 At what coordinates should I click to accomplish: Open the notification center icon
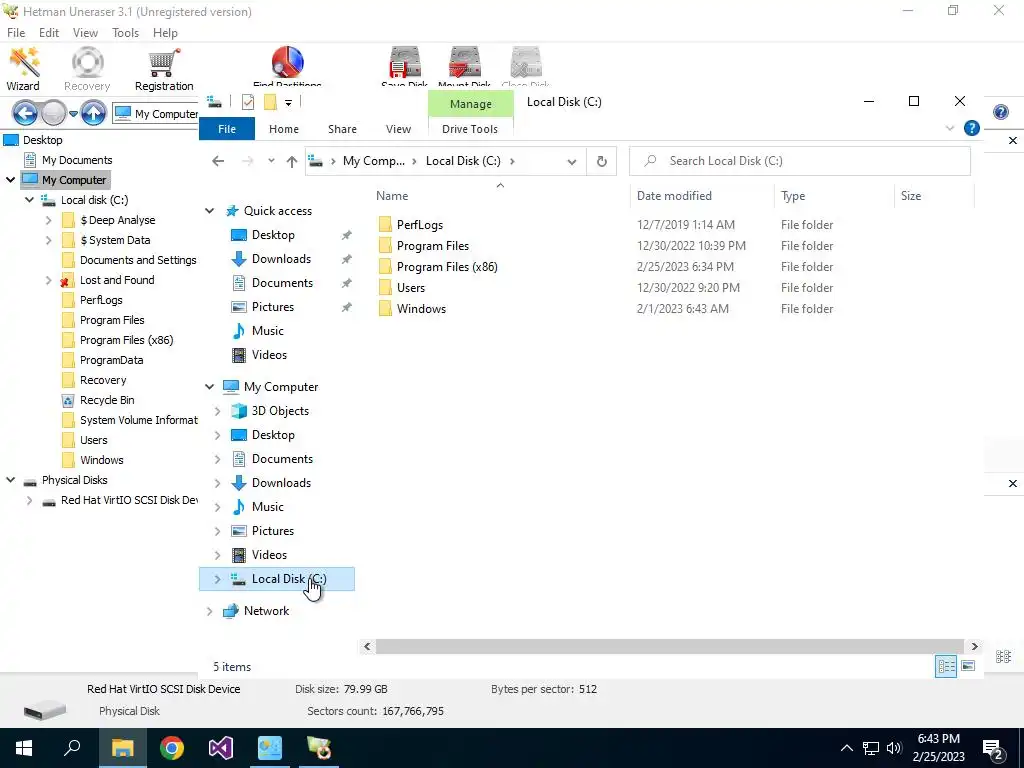tap(993, 748)
